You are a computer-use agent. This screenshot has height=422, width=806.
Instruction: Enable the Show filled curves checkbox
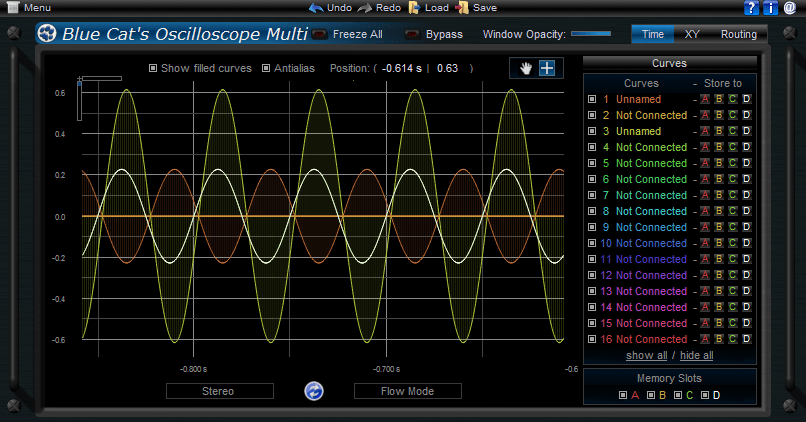pyautogui.click(x=153, y=69)
